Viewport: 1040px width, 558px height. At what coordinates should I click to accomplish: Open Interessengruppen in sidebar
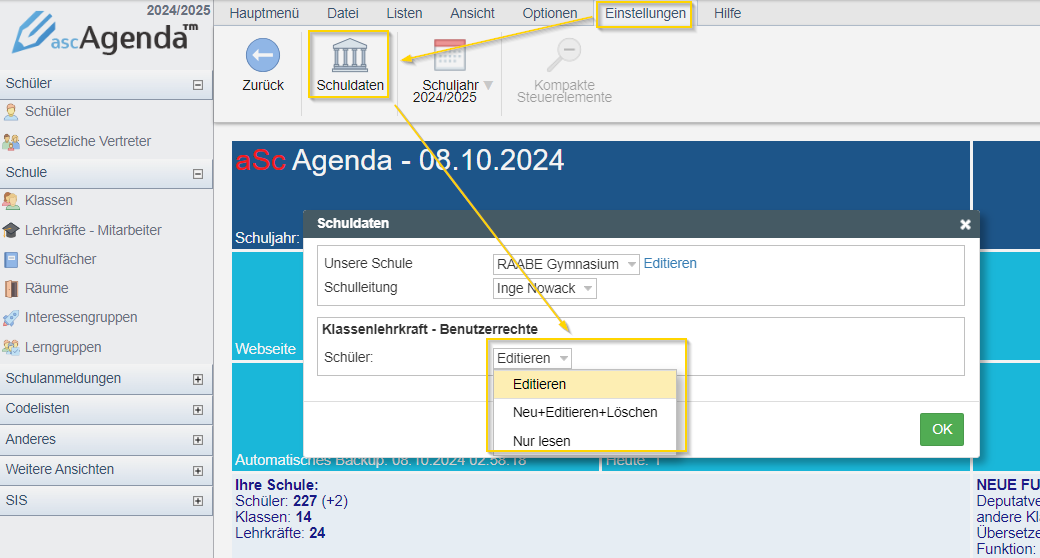point(81,318)
